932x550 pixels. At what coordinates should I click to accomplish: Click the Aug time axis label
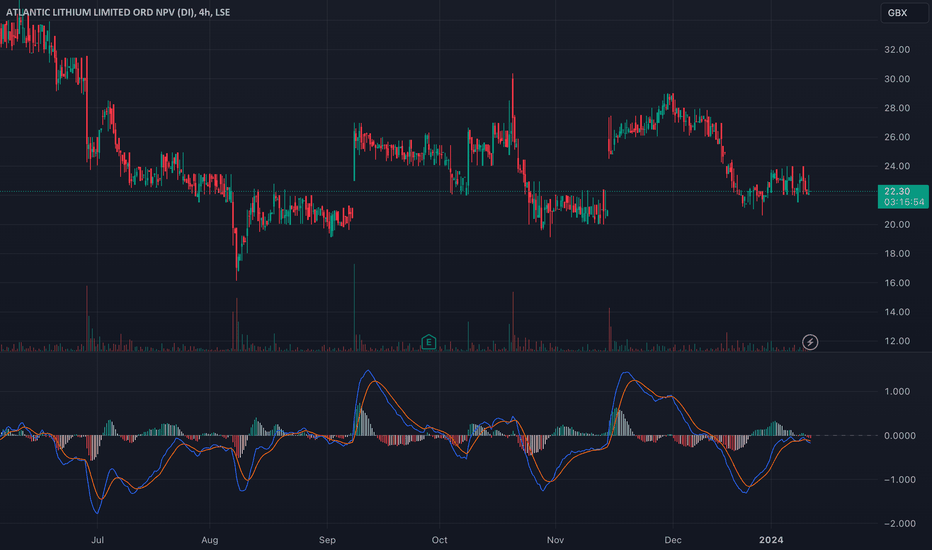point(209,540)
